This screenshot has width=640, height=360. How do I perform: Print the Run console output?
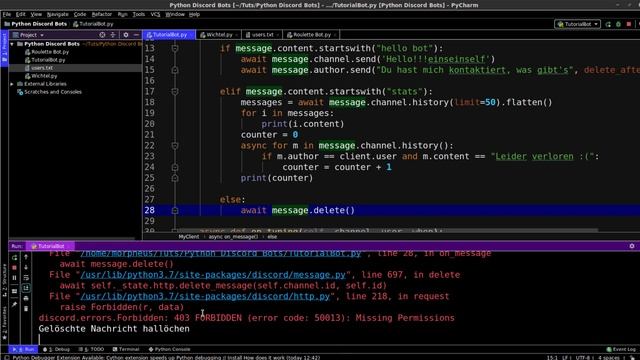[26, 298]
